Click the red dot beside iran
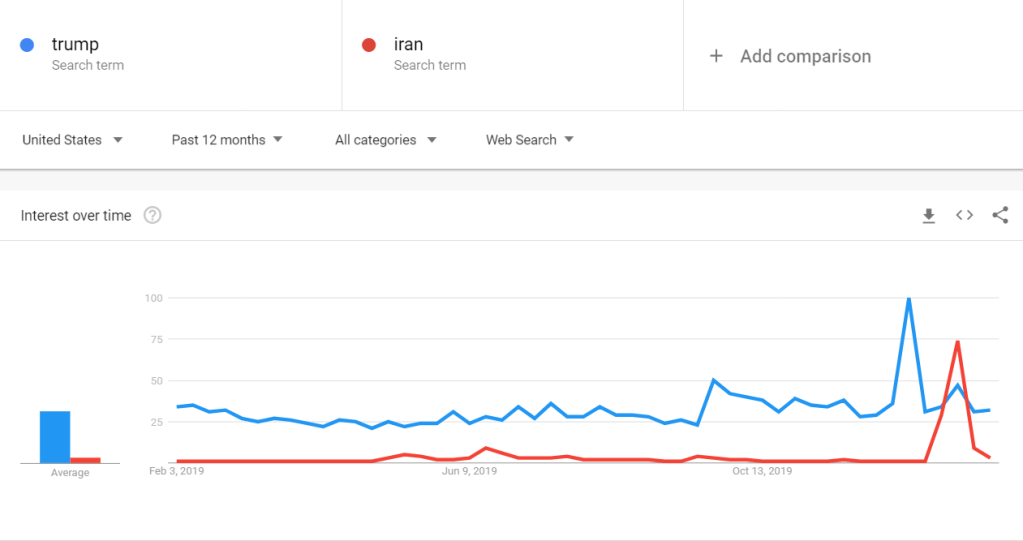The image size is (1023, 541). (369, 44)
